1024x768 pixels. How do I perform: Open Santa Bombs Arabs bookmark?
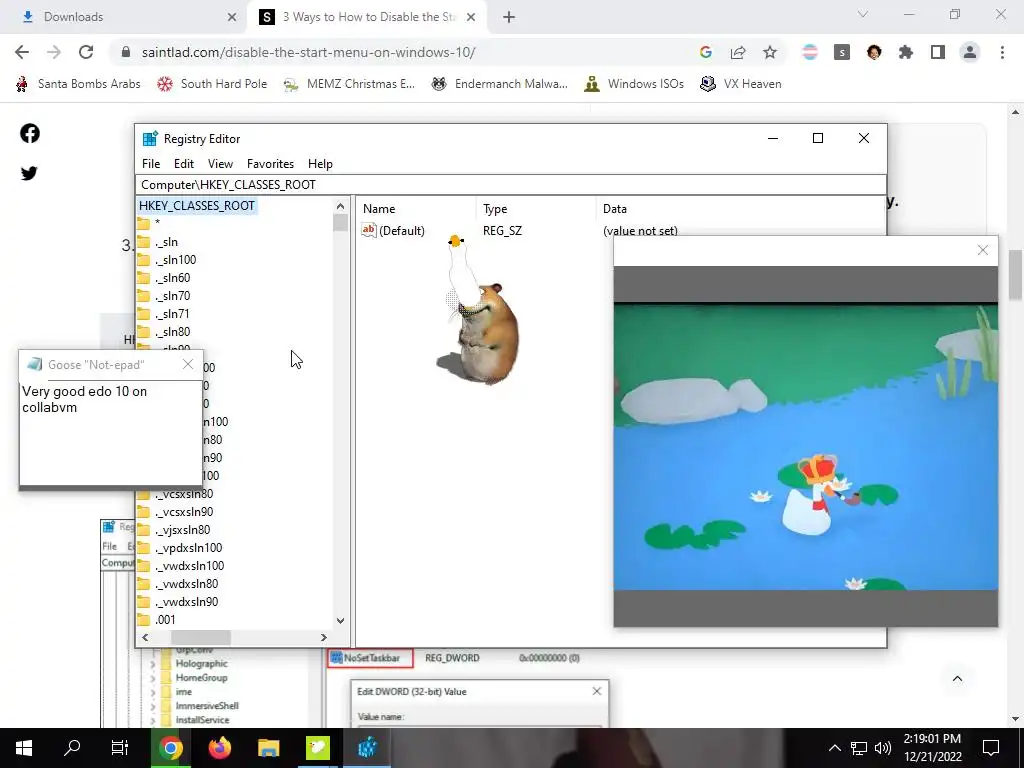tap(78, 84)
